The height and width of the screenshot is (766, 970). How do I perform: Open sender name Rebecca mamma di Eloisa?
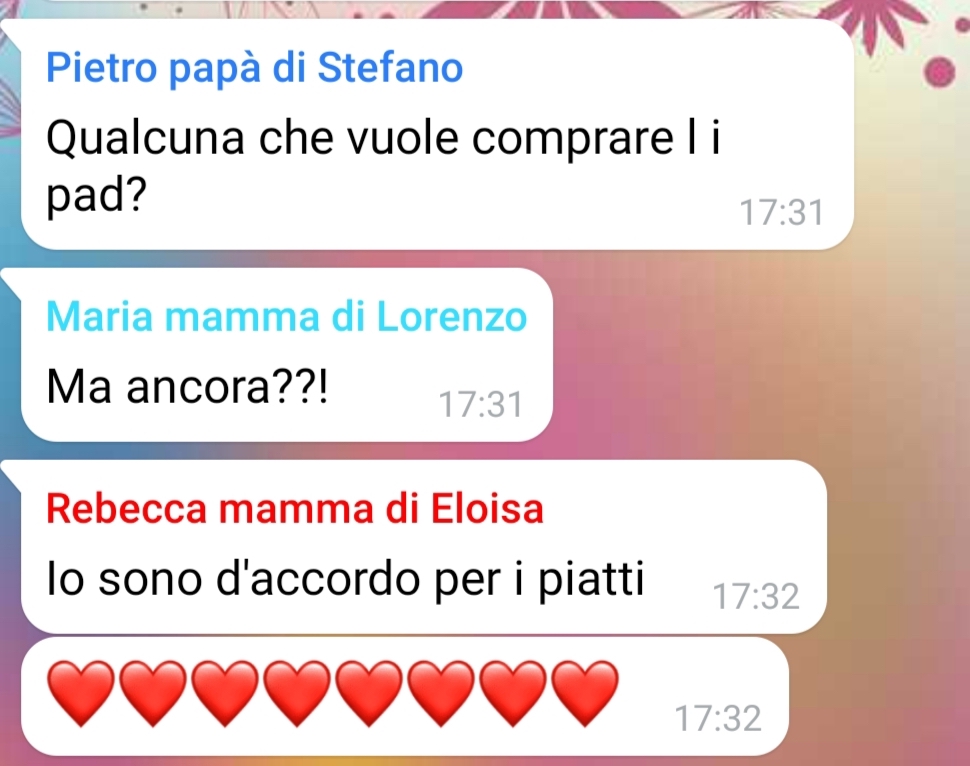(294, 509)
